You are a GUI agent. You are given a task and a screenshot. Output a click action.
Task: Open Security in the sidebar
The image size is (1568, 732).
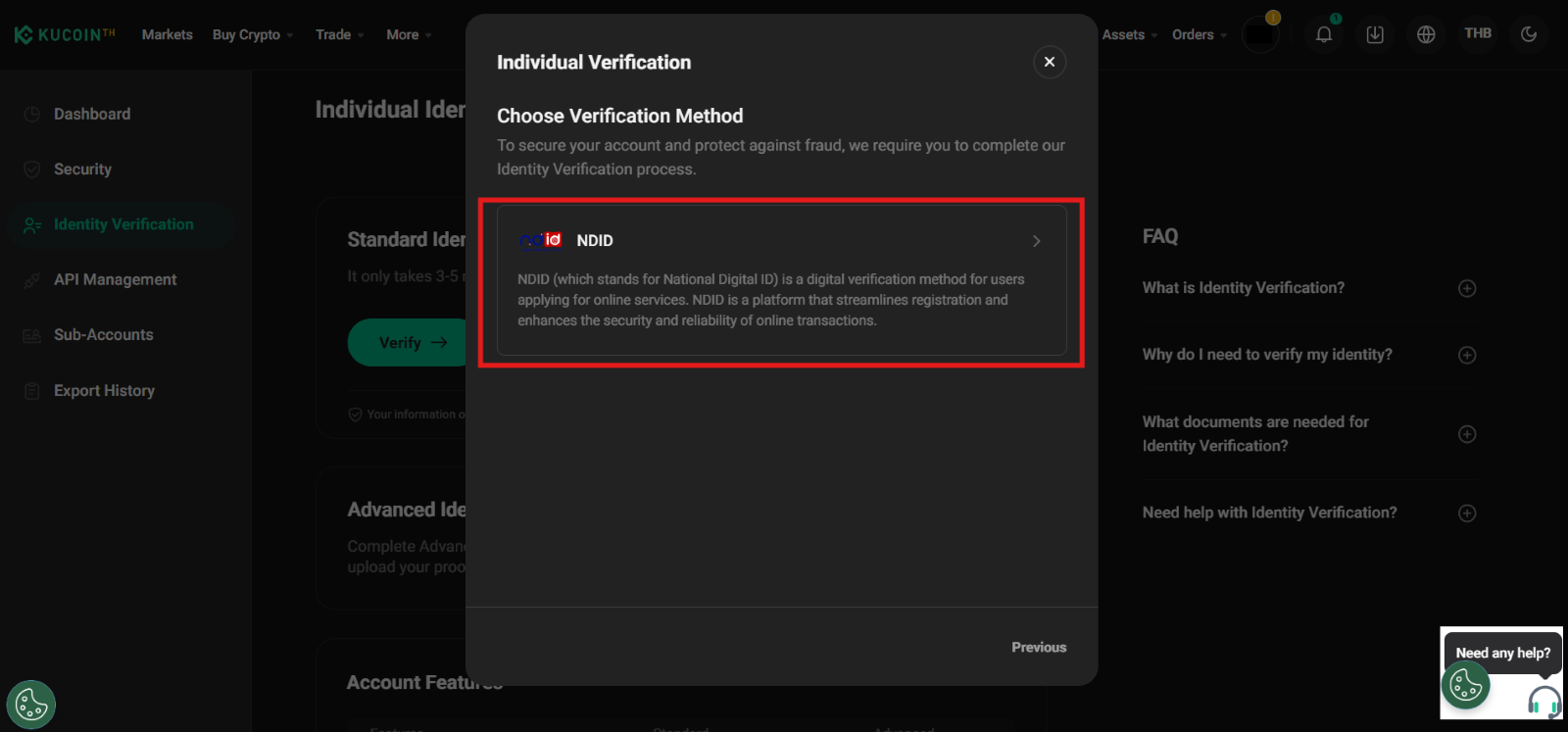point(82,170)
